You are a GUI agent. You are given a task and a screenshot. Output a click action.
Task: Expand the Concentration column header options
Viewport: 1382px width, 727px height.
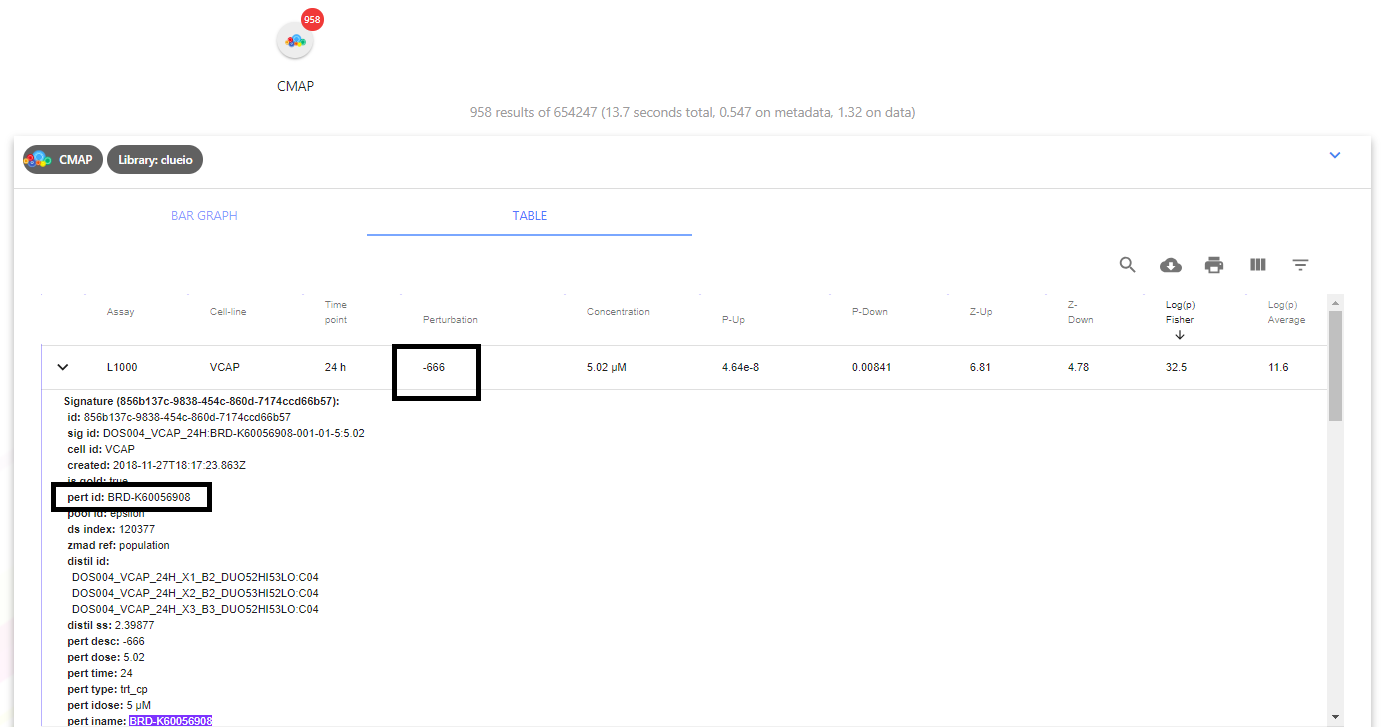click(617, 311)
